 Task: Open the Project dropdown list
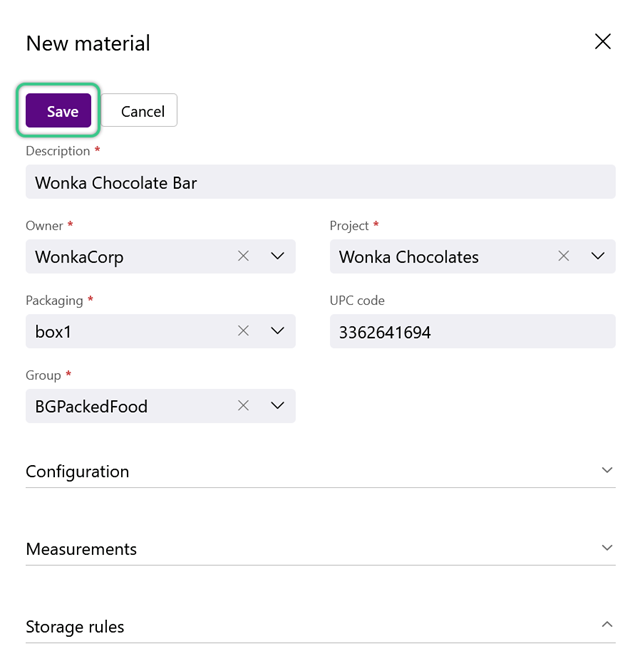pyautogui.click(x=598, y=256)
